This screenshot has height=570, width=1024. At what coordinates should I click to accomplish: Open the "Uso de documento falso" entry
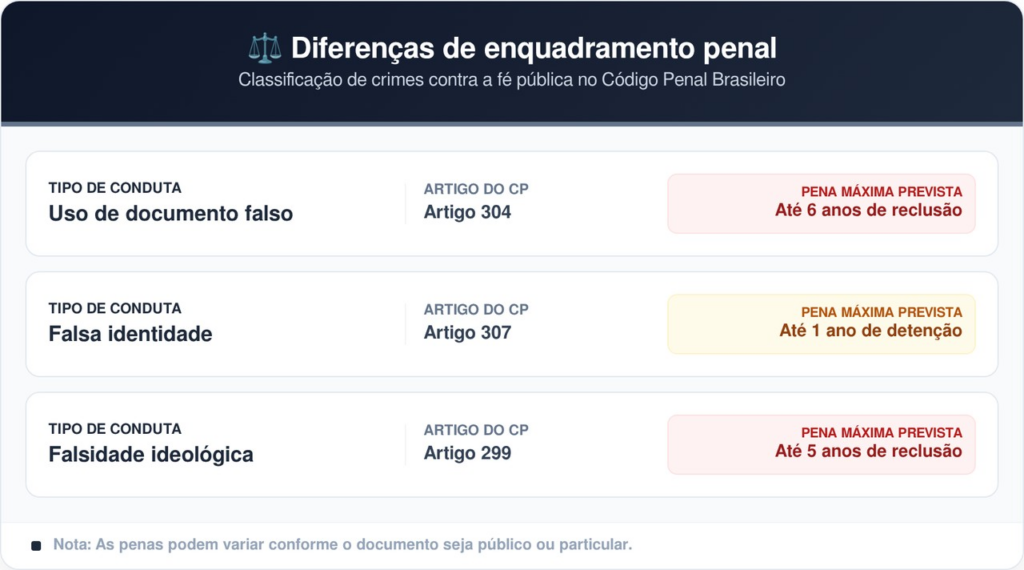tap(171, 213)
